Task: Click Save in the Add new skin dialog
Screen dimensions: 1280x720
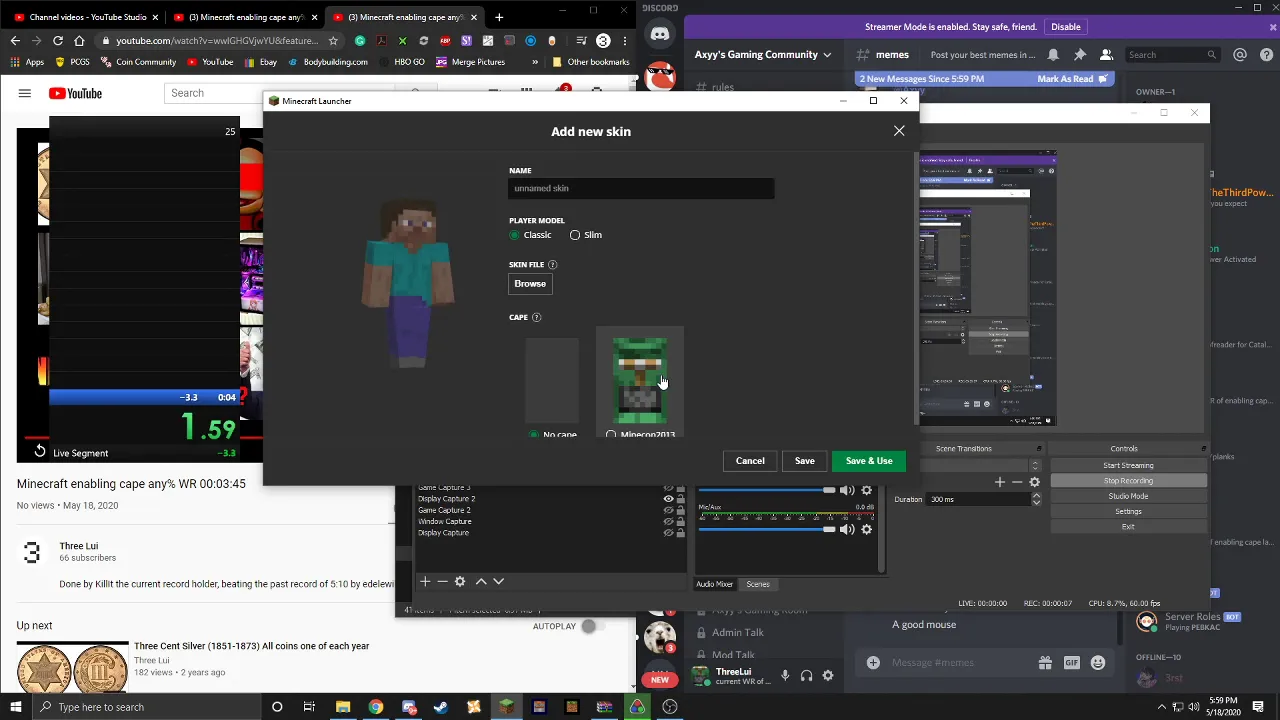Action: tap(804, 461)
